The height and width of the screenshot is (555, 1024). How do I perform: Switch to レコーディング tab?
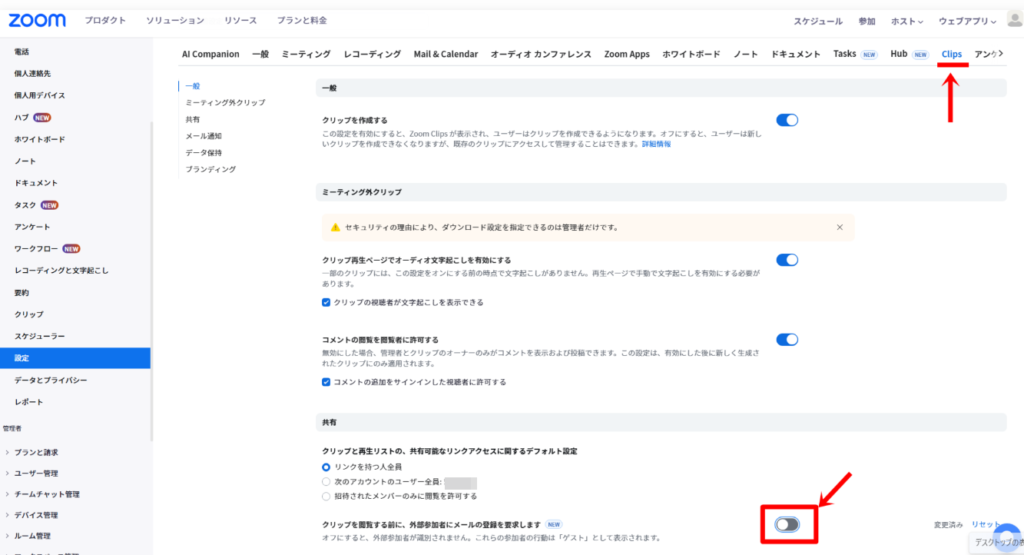tap(372, 54)
